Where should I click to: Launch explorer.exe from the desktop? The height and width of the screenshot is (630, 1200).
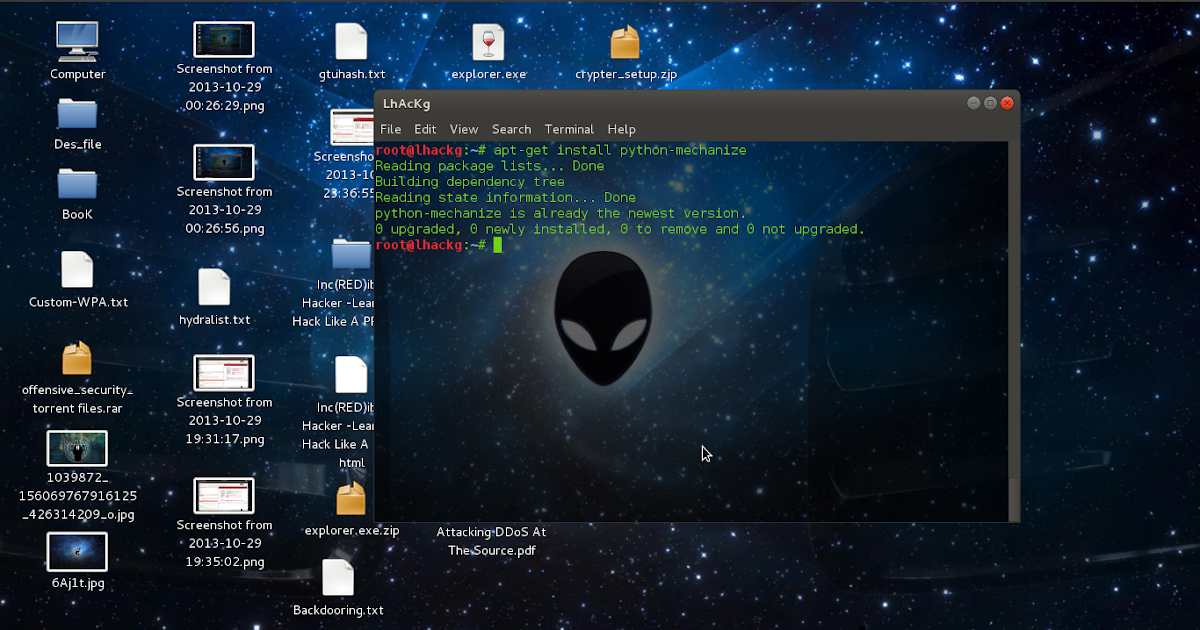click(x=488, y=42)
